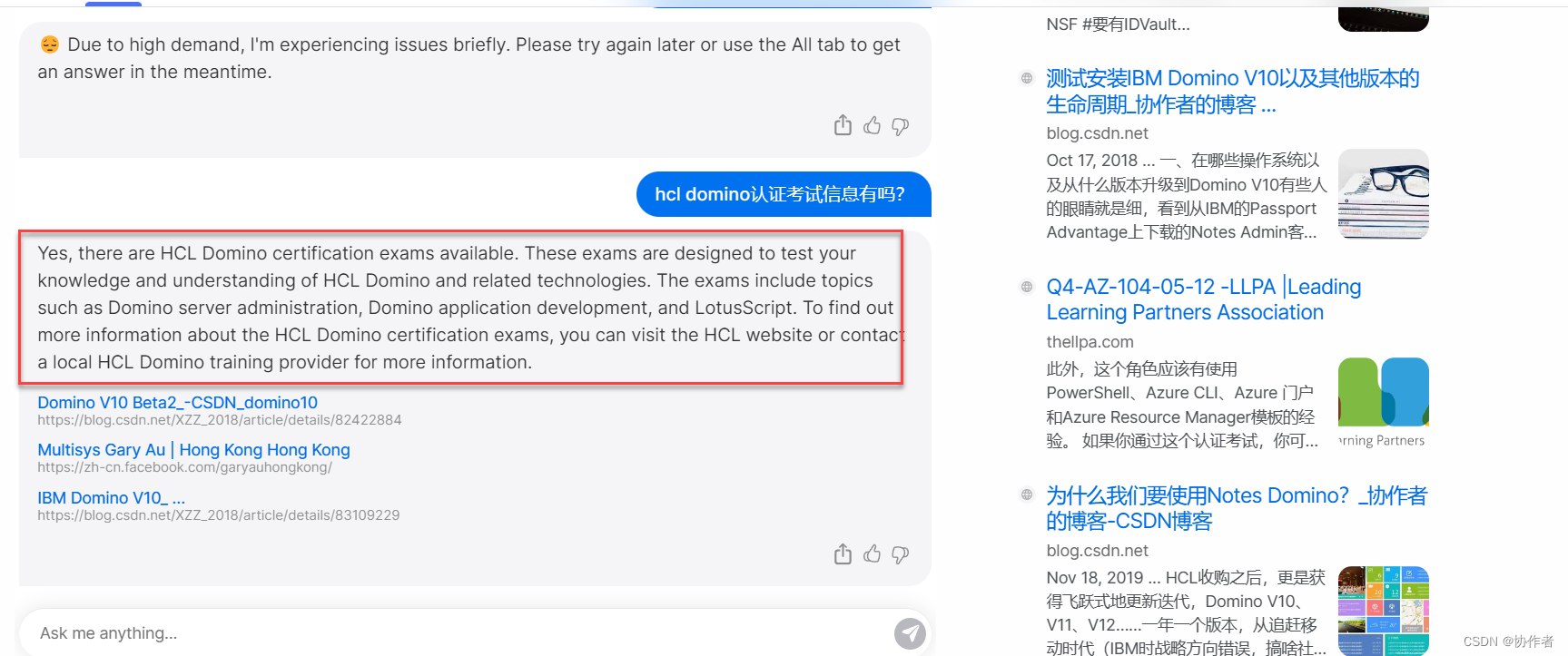1568x656 pixels.
Task: Click user message 'hcl domino认证考试信息有吗?'
Action: [x=784, y=194]
